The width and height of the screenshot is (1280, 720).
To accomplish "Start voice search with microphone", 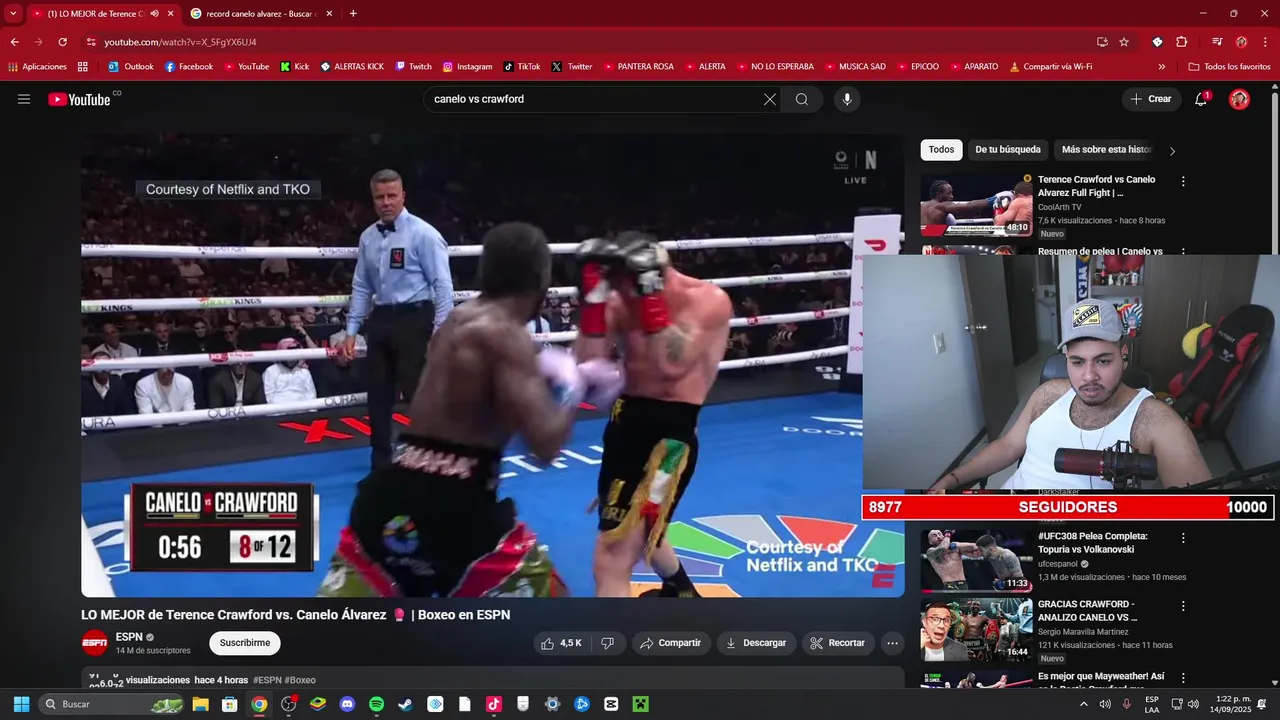I will 847,99.
